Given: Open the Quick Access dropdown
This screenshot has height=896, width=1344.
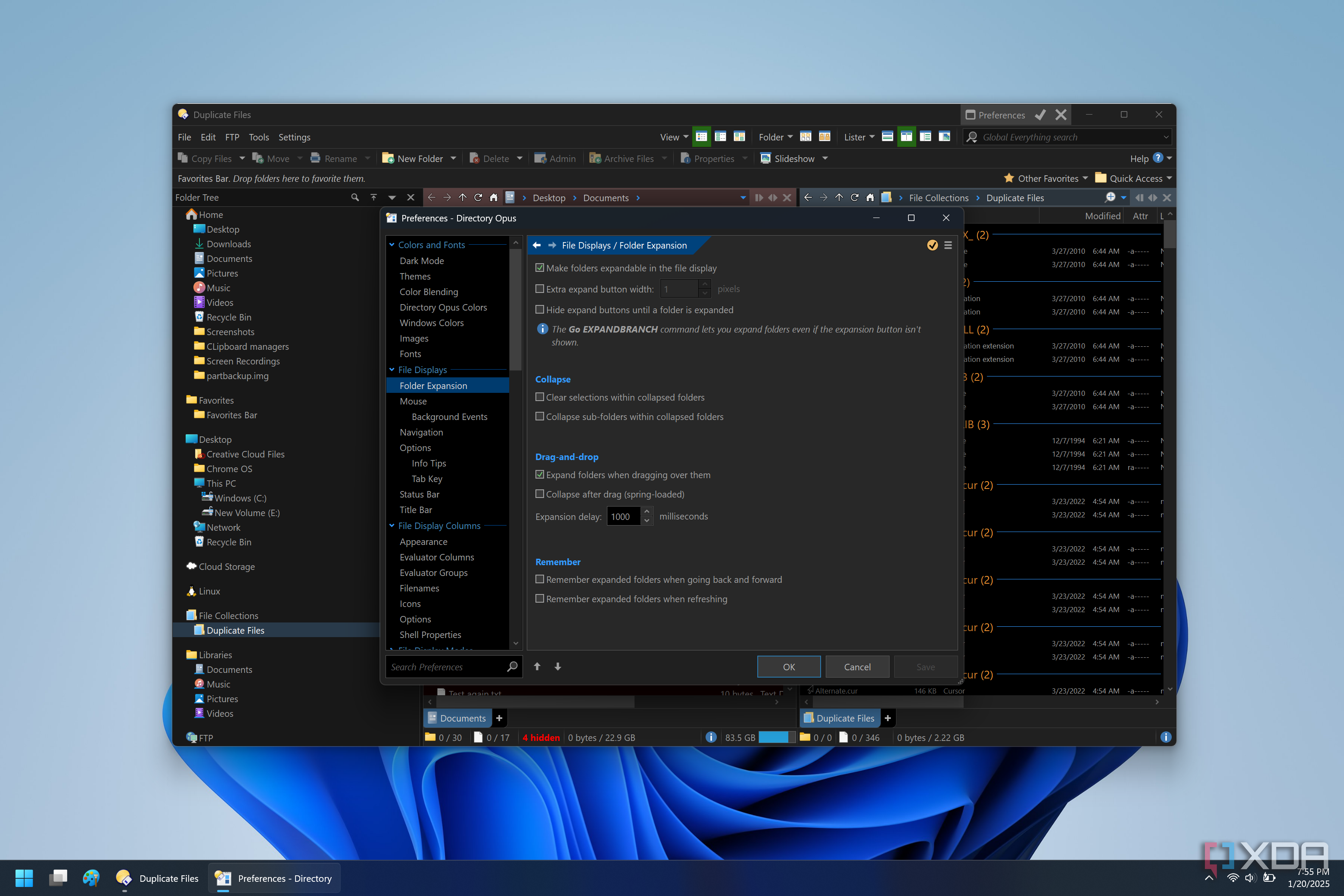Looking at the screenshot, I should [1134, 178].
